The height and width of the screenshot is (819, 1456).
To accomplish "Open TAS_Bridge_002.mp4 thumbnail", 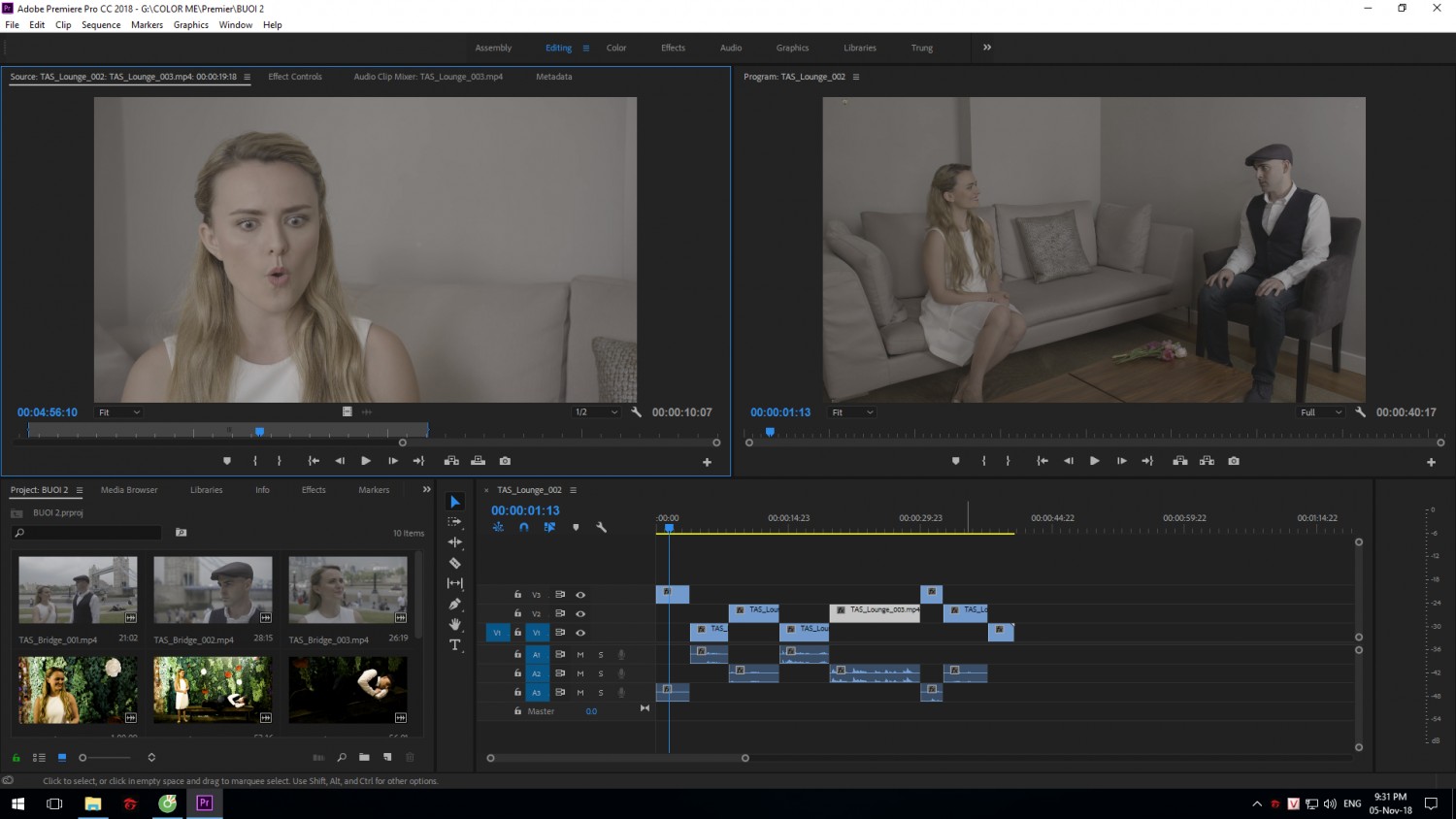I will (x=213, y=590).
